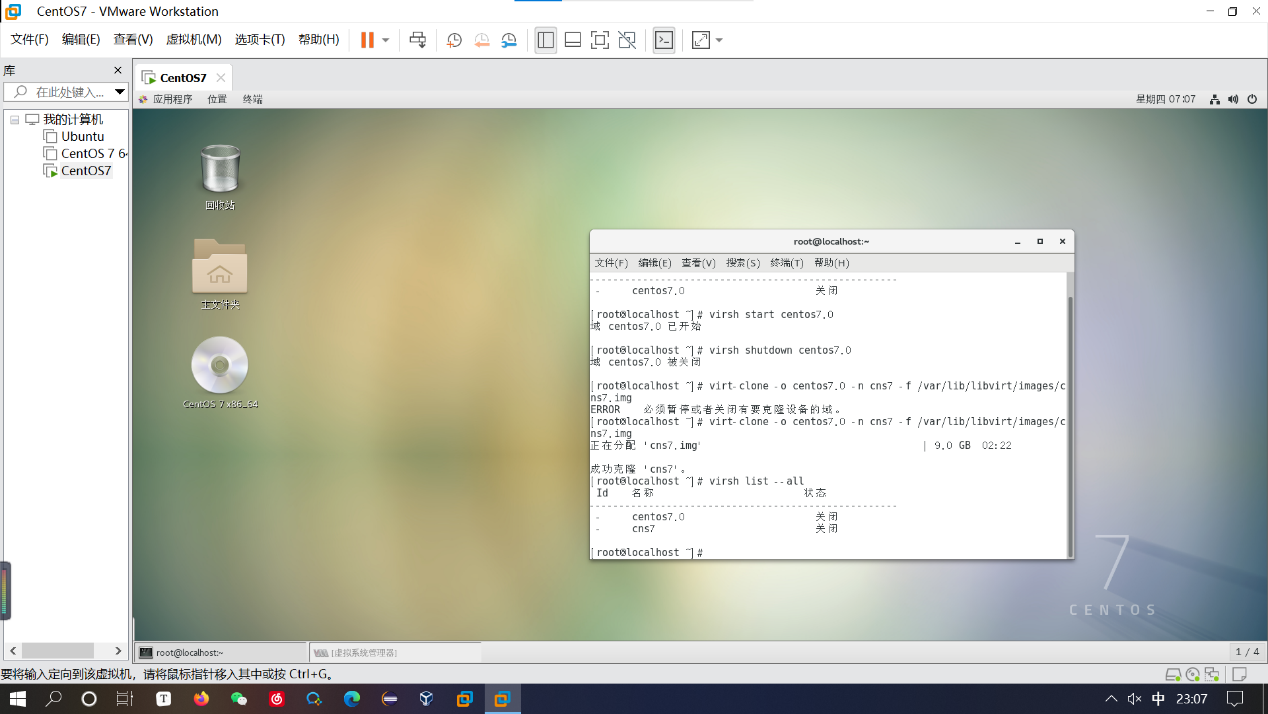Open the power options dropdown arrow beside pause
This screenshot has height=714, width=1268.
tap(385, 40)
